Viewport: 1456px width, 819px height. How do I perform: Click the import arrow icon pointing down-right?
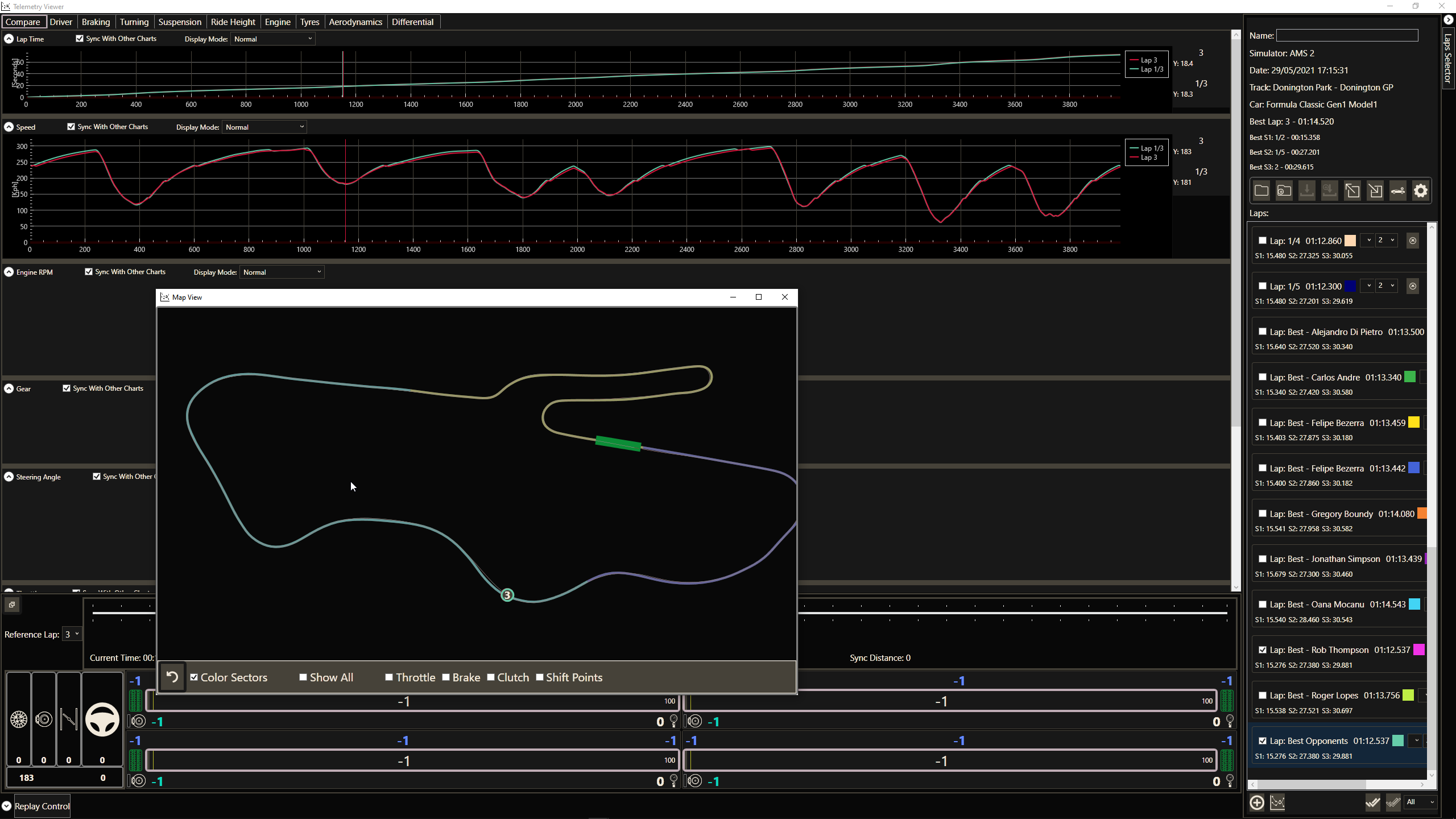[1375, 191]
